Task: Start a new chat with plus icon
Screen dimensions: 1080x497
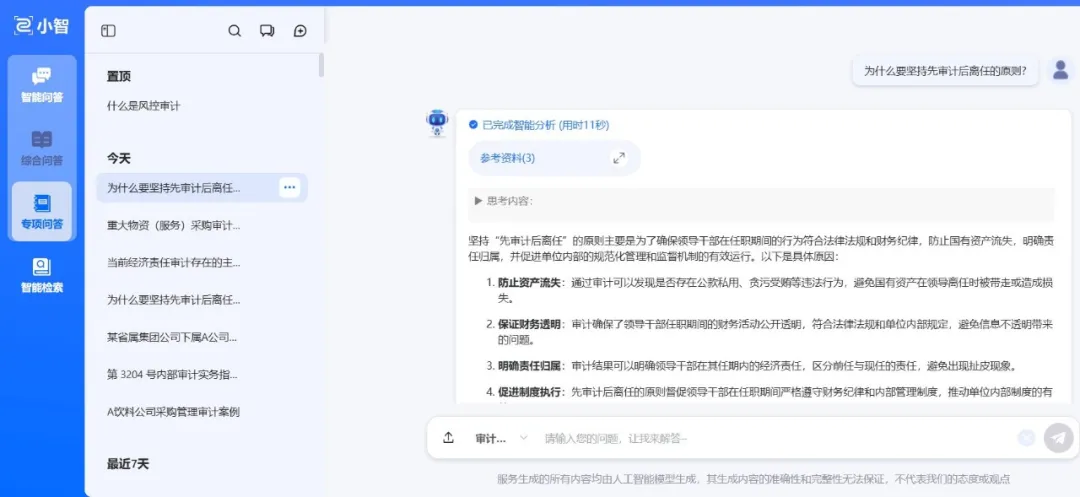Action: [300, 31]
